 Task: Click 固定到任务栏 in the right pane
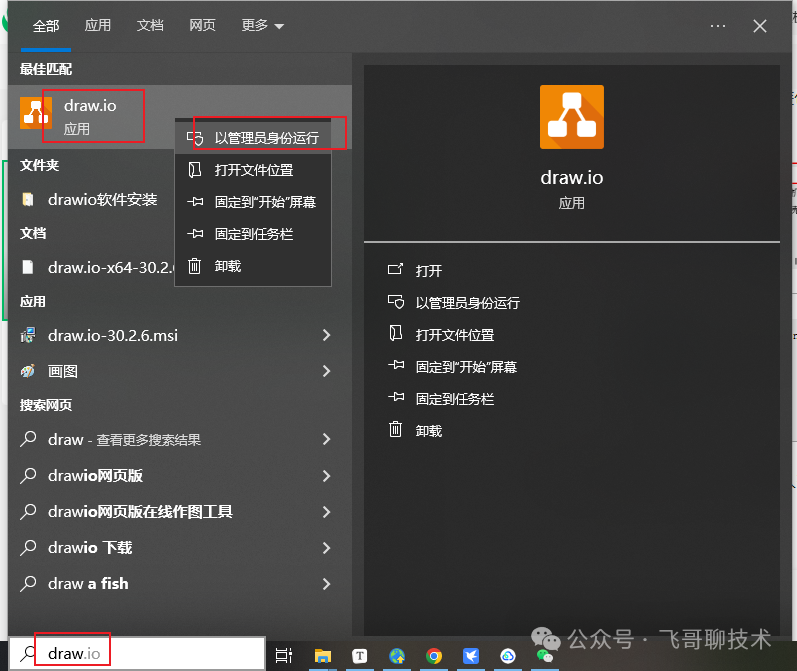coord(455,399)
